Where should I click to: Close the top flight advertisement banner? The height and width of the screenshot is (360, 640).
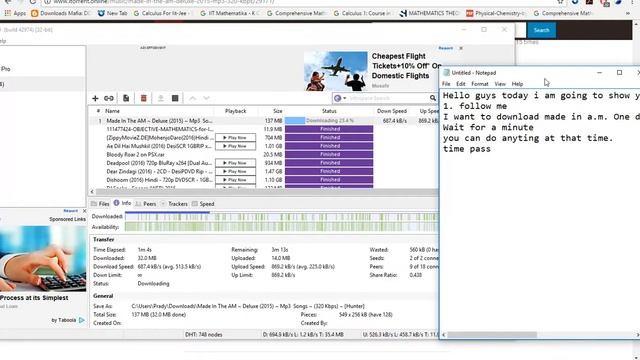pos(461,48)
